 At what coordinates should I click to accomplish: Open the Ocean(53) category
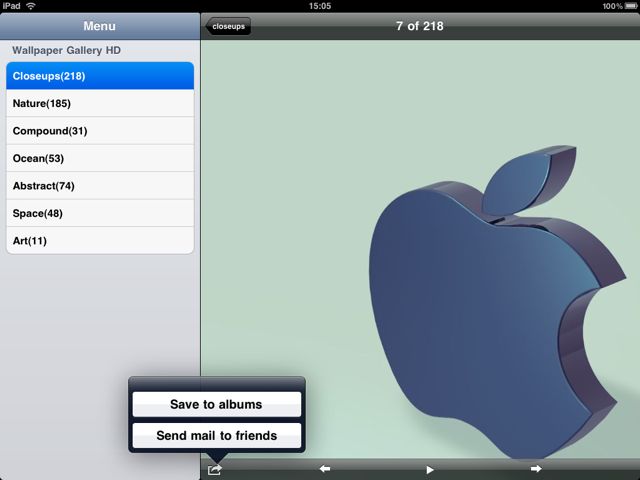(x=100, y=158)
